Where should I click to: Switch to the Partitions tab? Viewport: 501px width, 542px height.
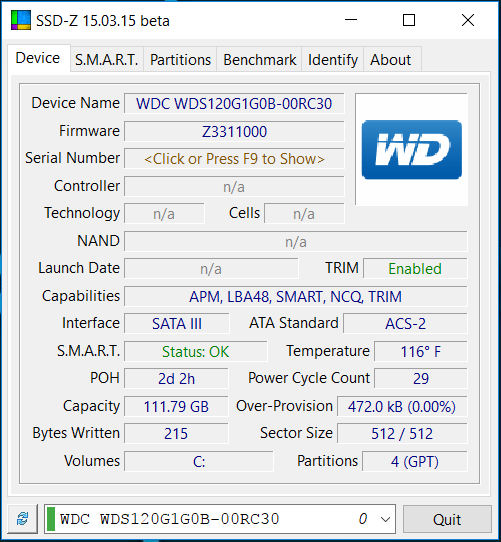tap(180, 60)
